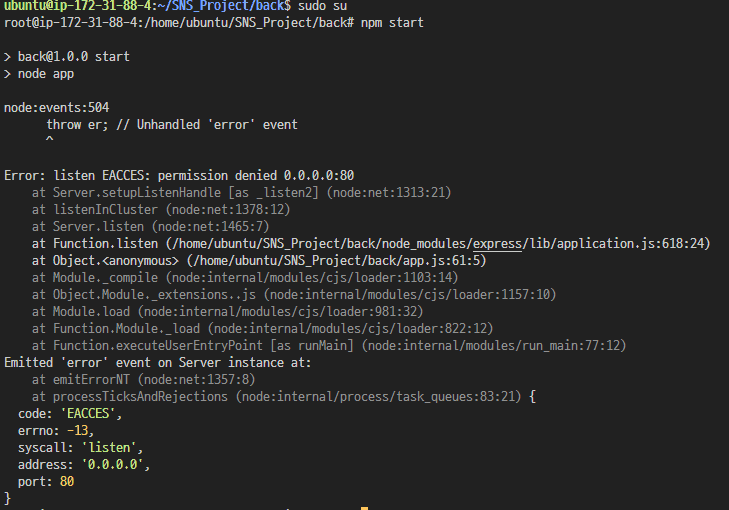Click the Server.setupListenHandle trace line
The image size is (729, 510).
point(242,192)
